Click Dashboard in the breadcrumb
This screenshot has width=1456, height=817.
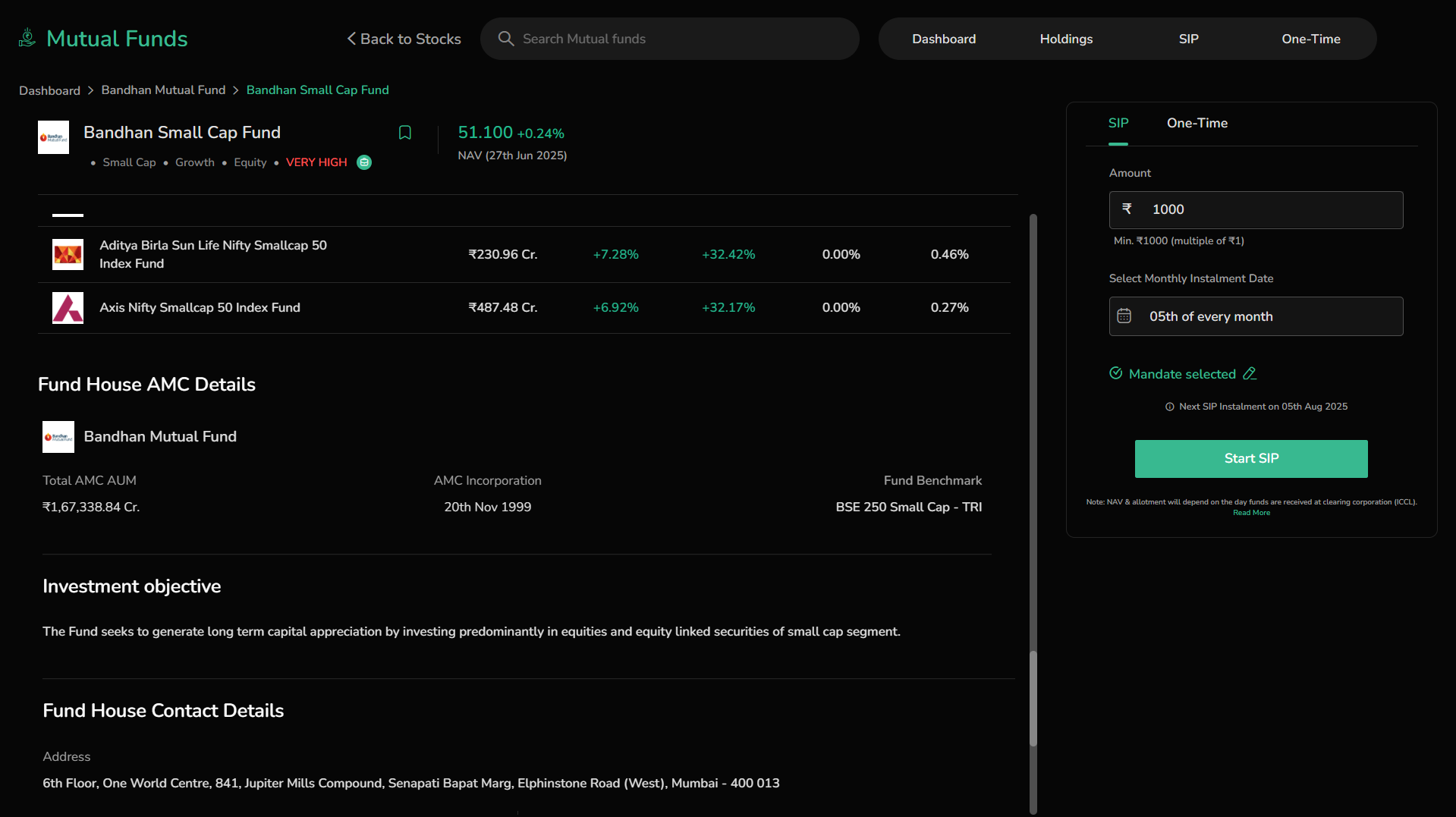[49, 90]
